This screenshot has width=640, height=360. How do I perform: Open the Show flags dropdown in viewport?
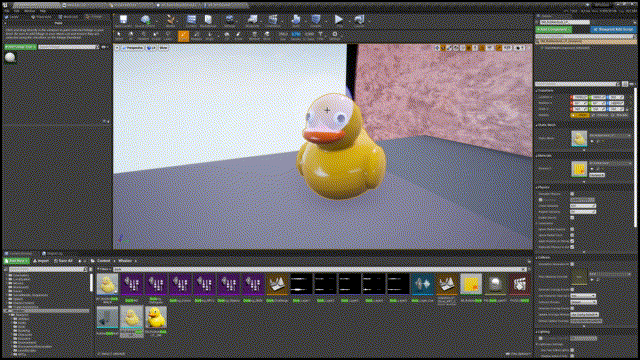tap(163, 48)
